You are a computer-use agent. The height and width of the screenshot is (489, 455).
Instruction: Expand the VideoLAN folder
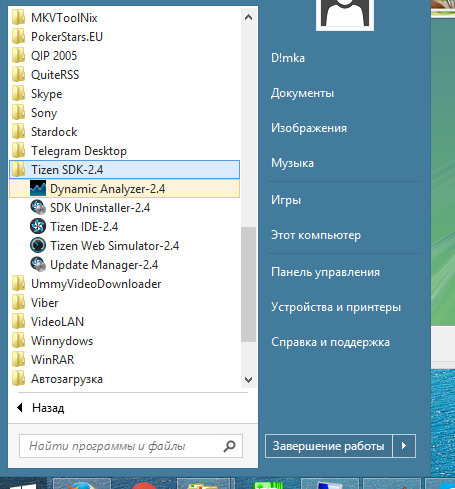coord(124,322)
